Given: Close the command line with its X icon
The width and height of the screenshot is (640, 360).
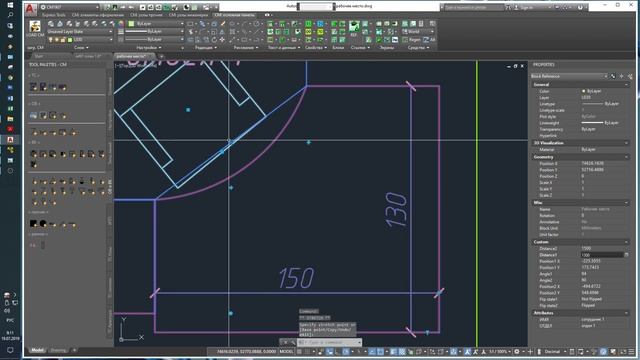Looking at the screenshot, I should click(x=285, y=342).
